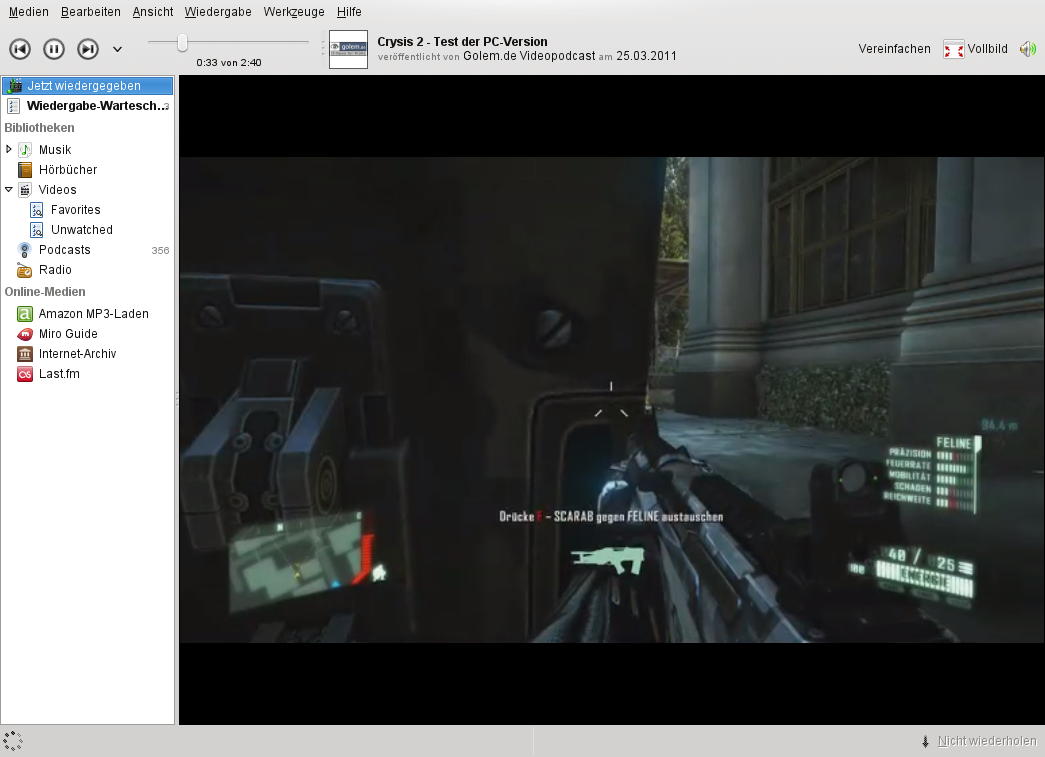Click the 0:33 von 2:40 time label
This screenshot has width=1045, height=757.
[x=229, y=63]
